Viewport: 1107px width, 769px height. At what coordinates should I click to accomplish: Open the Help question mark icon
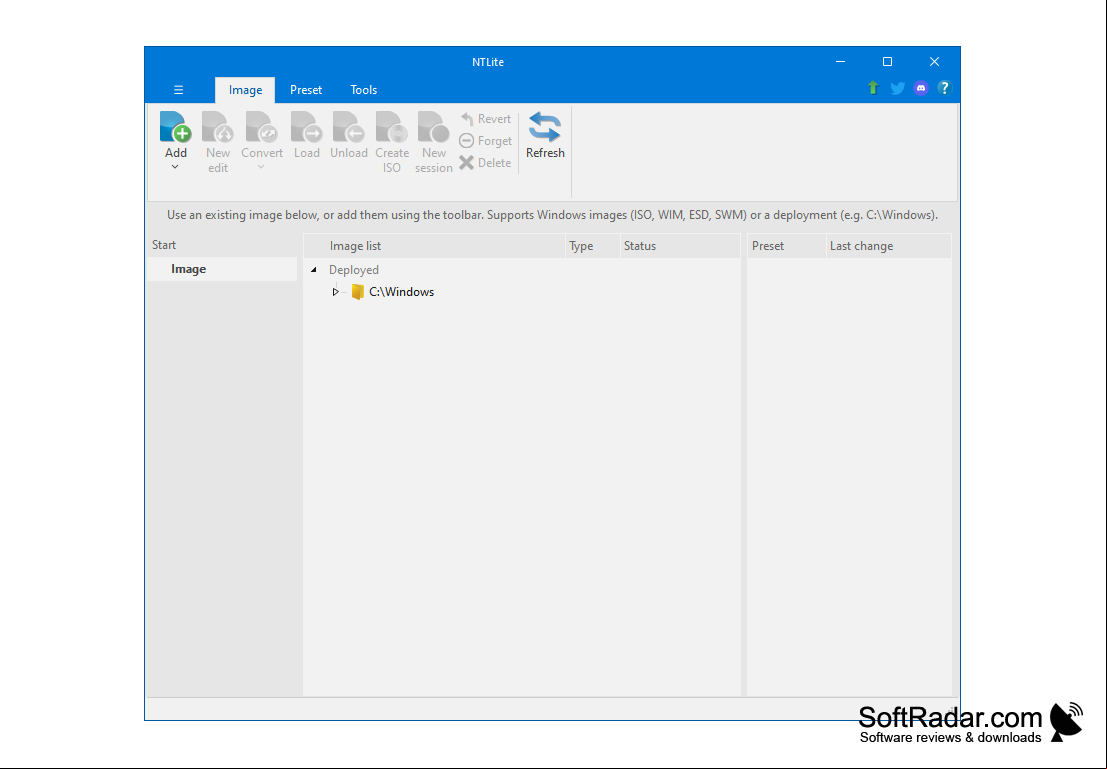945,88
